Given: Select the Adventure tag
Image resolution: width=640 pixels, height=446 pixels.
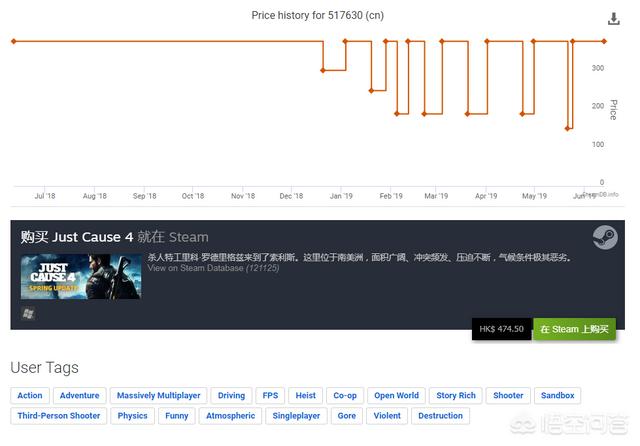Looking at the screenshot, I should 80,395.
